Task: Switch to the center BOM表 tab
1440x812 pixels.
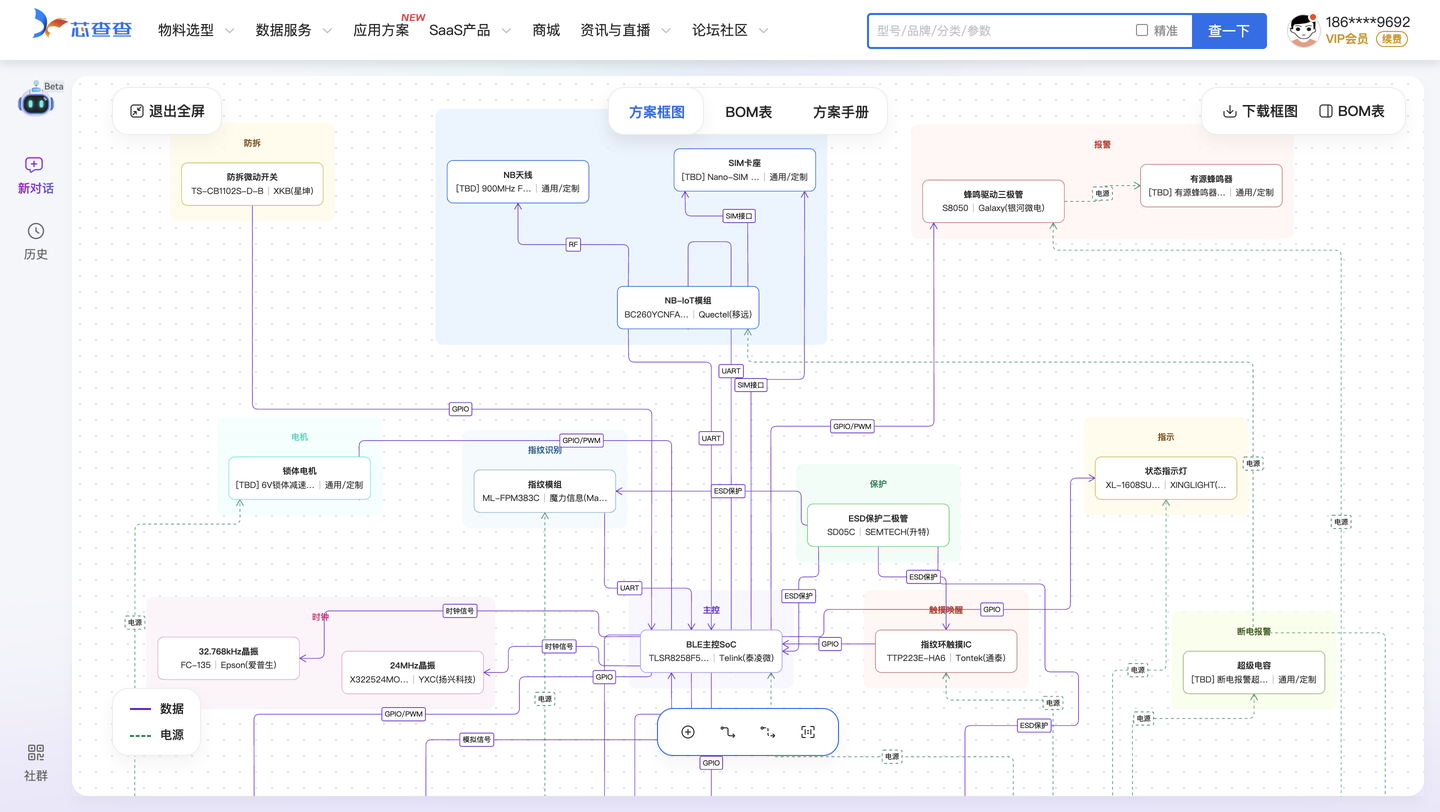Action: [749, 112]
